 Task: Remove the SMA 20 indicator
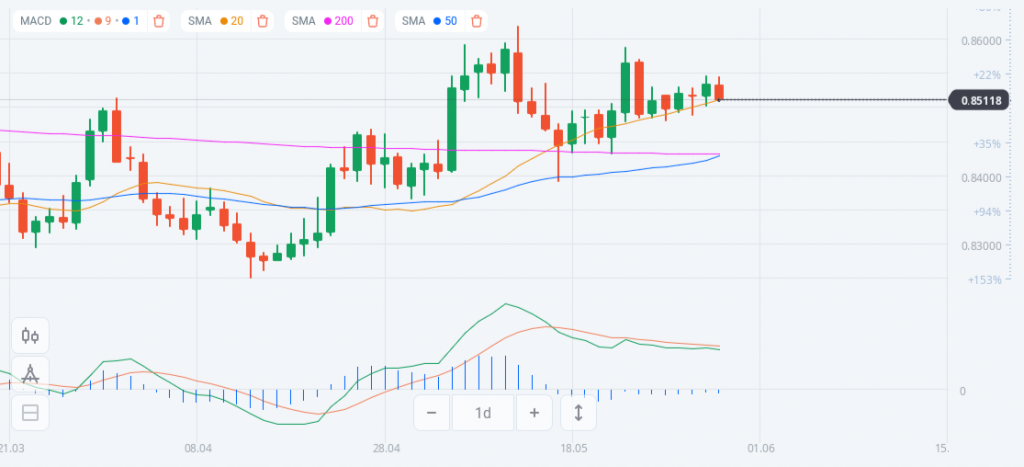pos(262,20)
